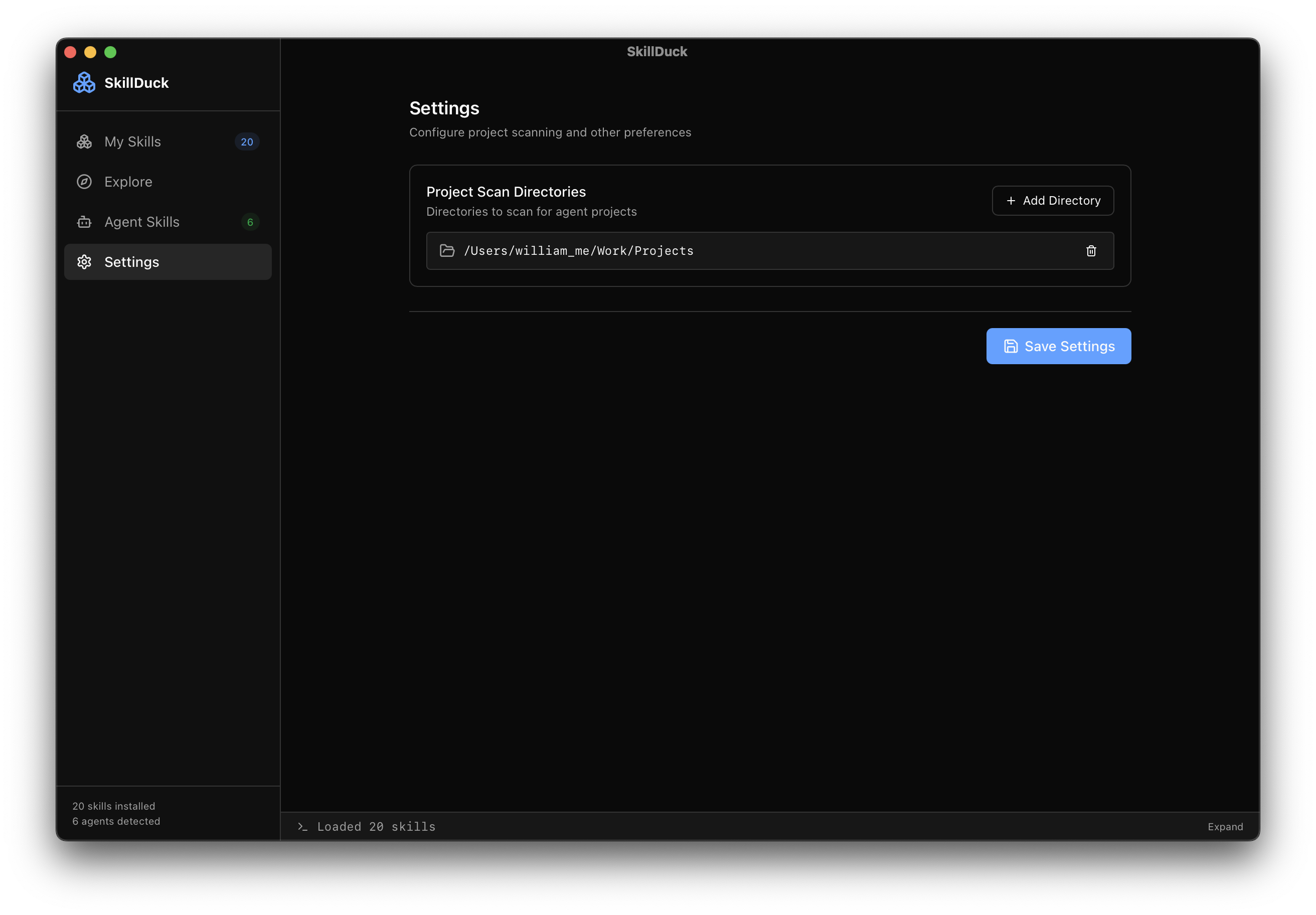Click the Explore compass icon
Viewport: 1316px width, 915px height.
pyautogui.click(x=84, y=181)
